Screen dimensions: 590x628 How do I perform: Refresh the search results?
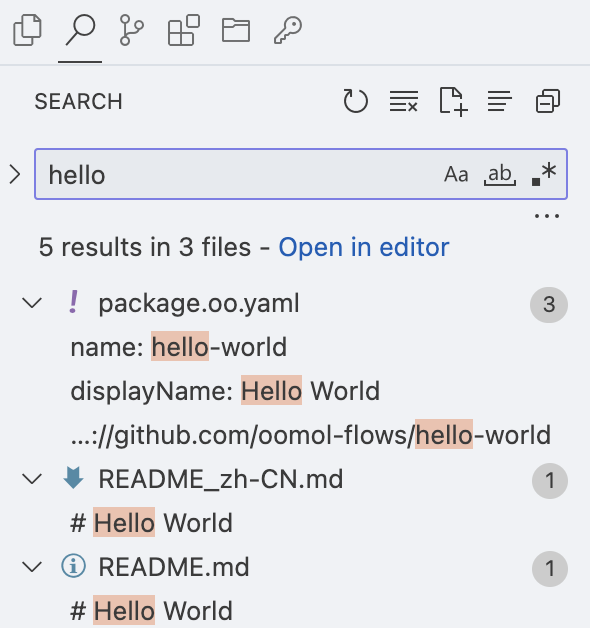coord(356,101)
